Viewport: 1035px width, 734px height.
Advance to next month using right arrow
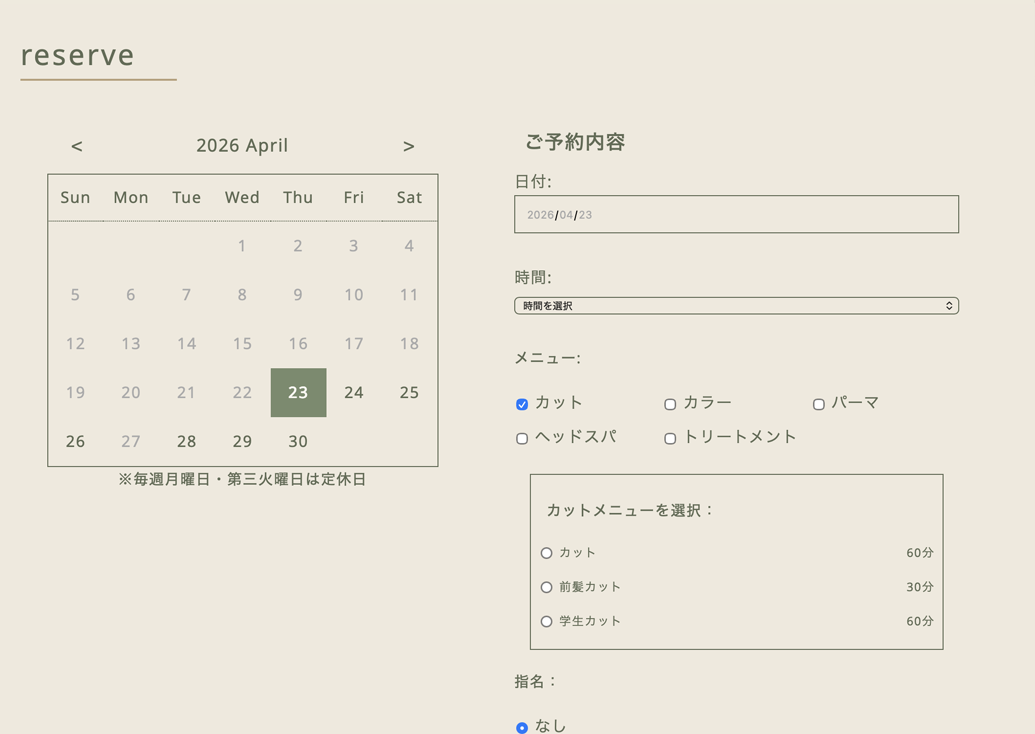coord(408,146)
